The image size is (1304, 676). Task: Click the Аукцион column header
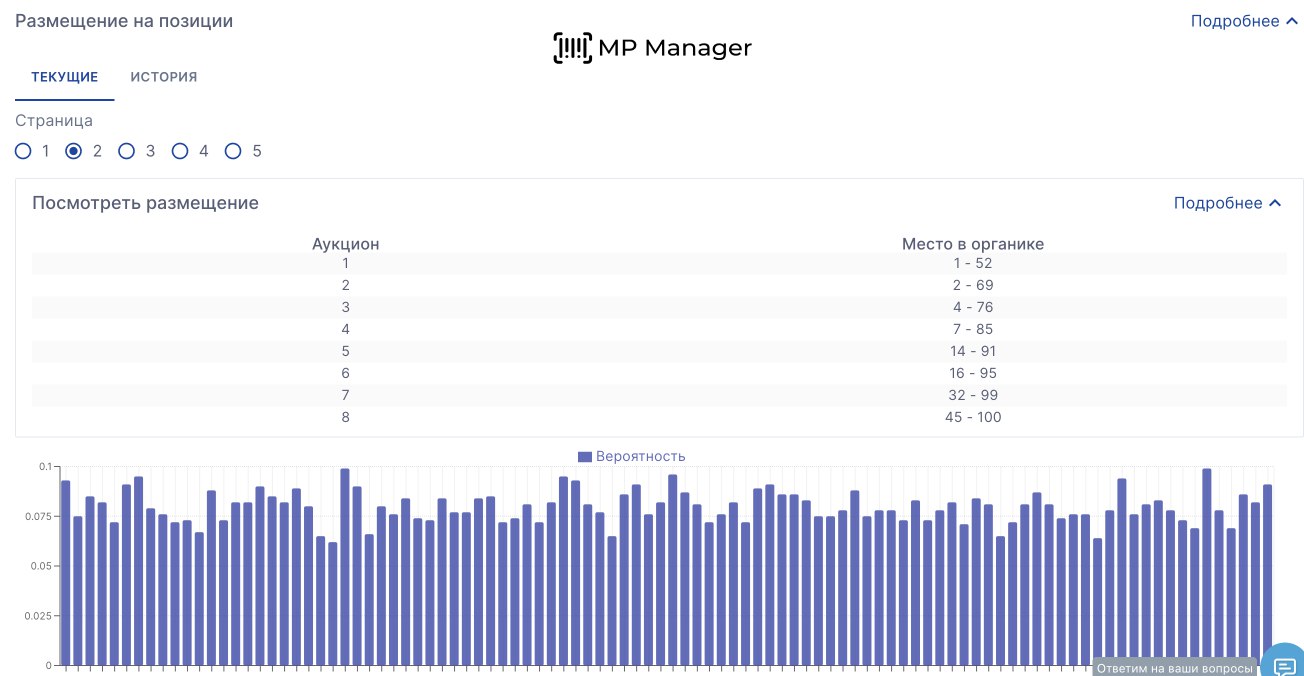point(345,243)
